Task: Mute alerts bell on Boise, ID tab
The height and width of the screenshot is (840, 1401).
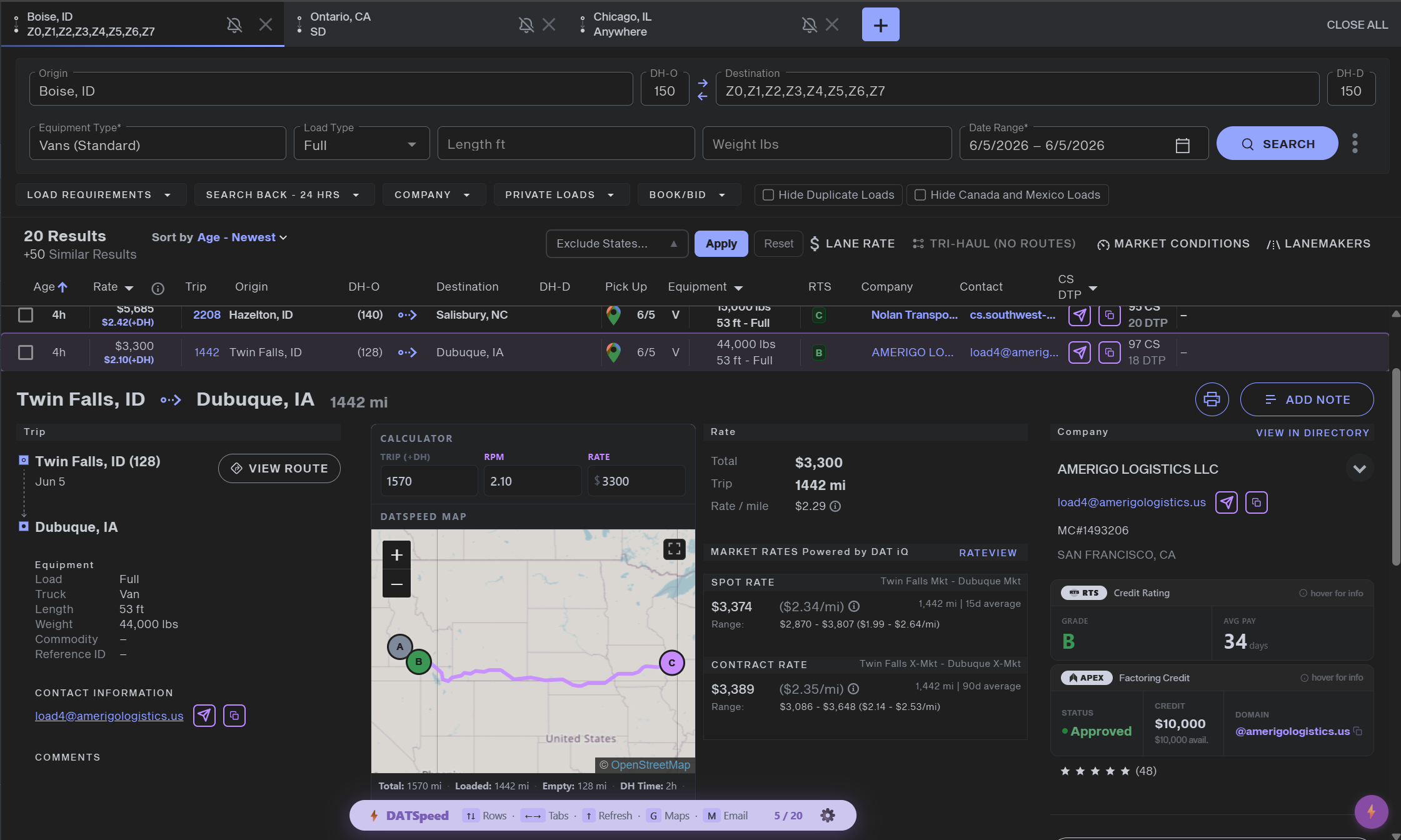Action: (x=234, y=24)
